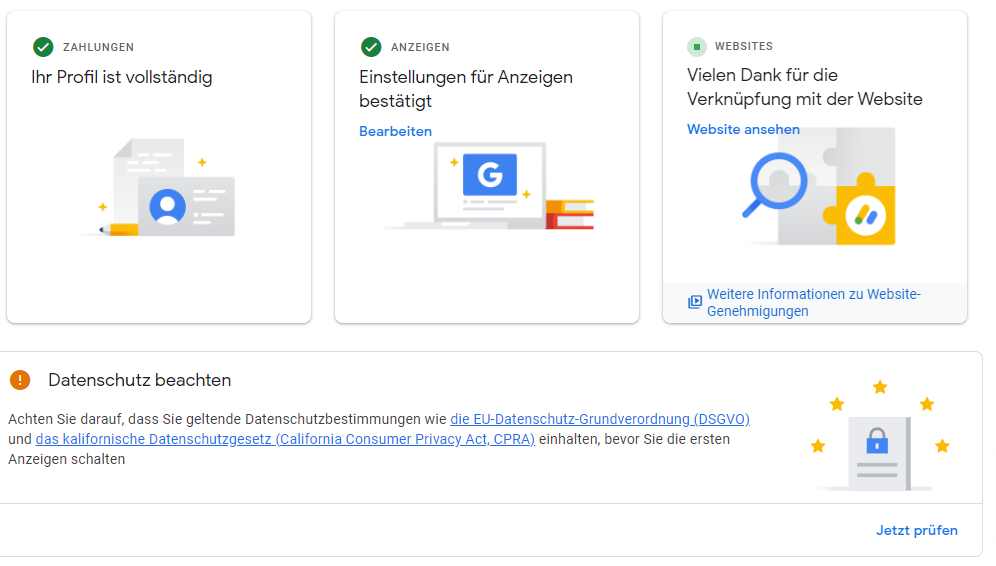Click the profile ID card illustration
996x566 pixels.
point(185,206)
